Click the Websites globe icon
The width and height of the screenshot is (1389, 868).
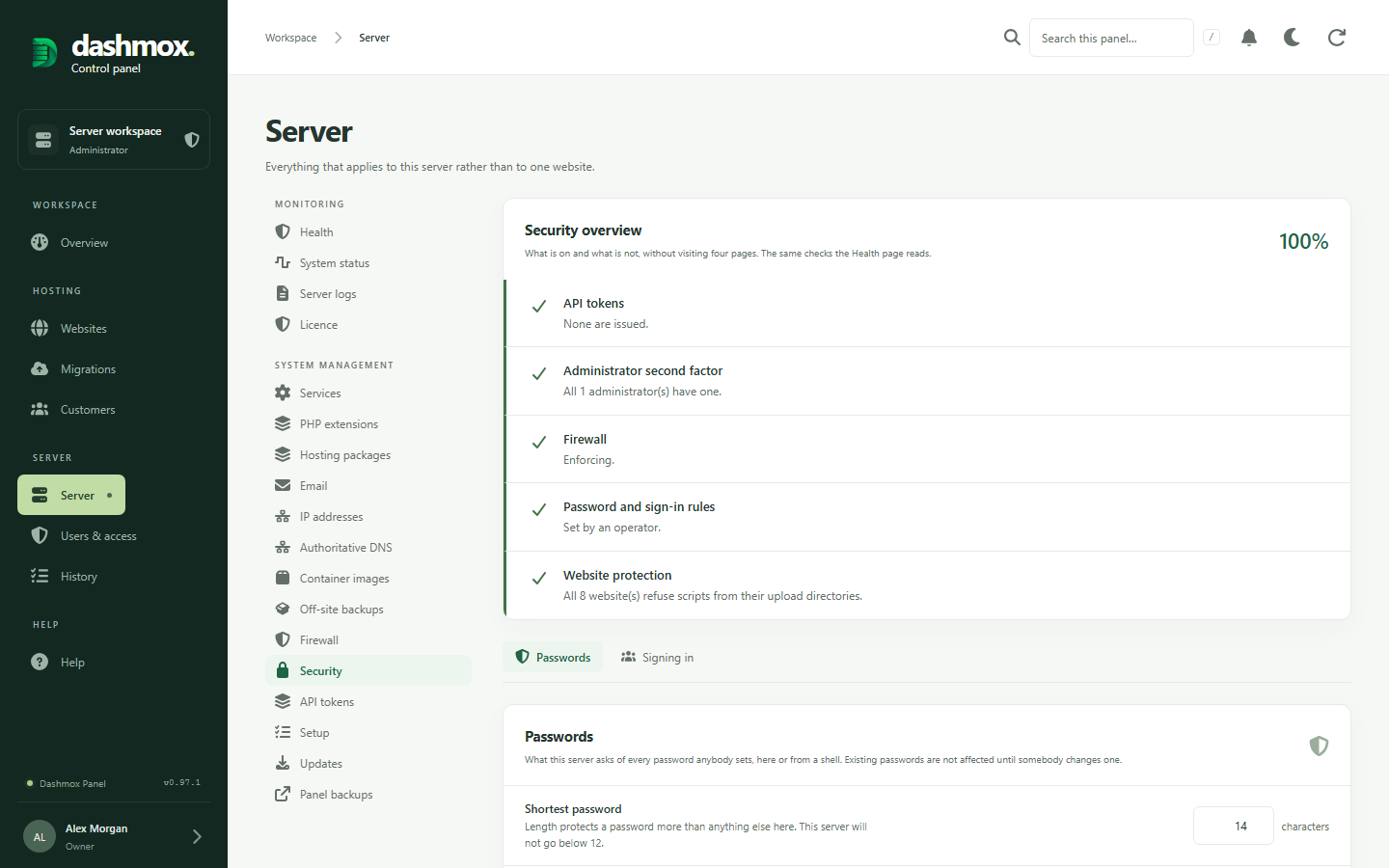40,328
